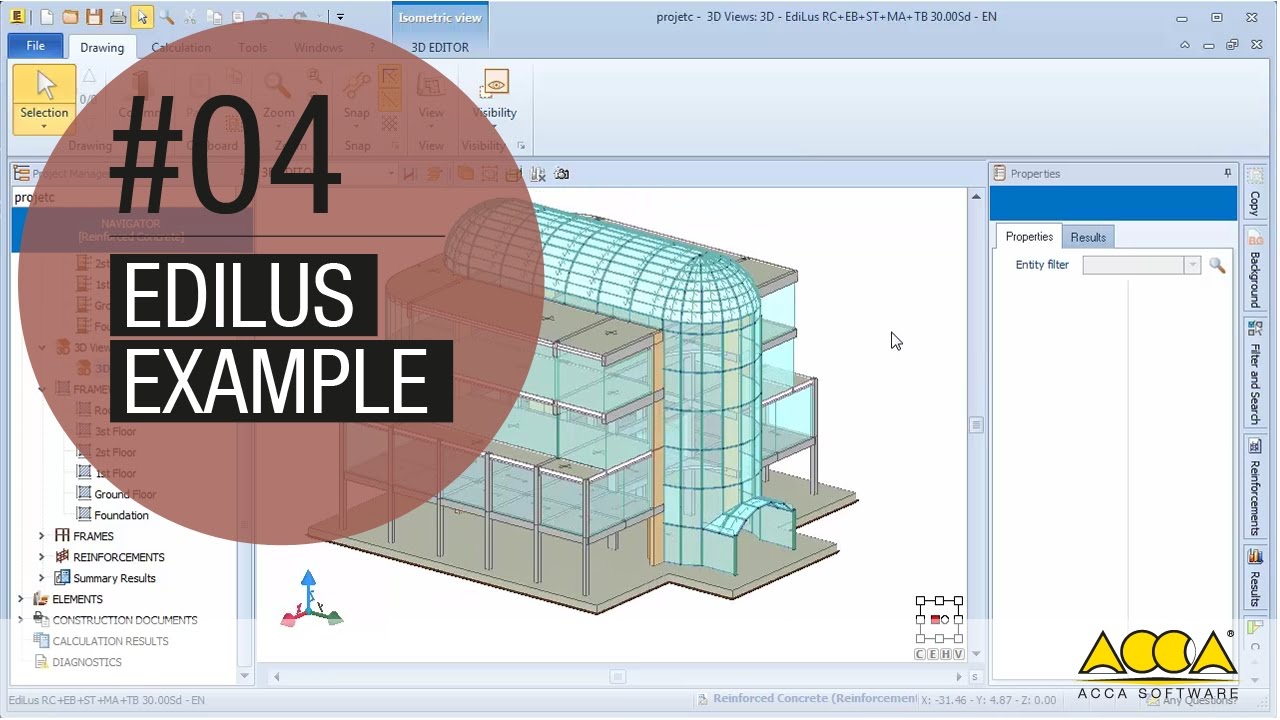
Task: Click the Redo arrow icon
Action: pyautogui.click(x=299, y=17)
